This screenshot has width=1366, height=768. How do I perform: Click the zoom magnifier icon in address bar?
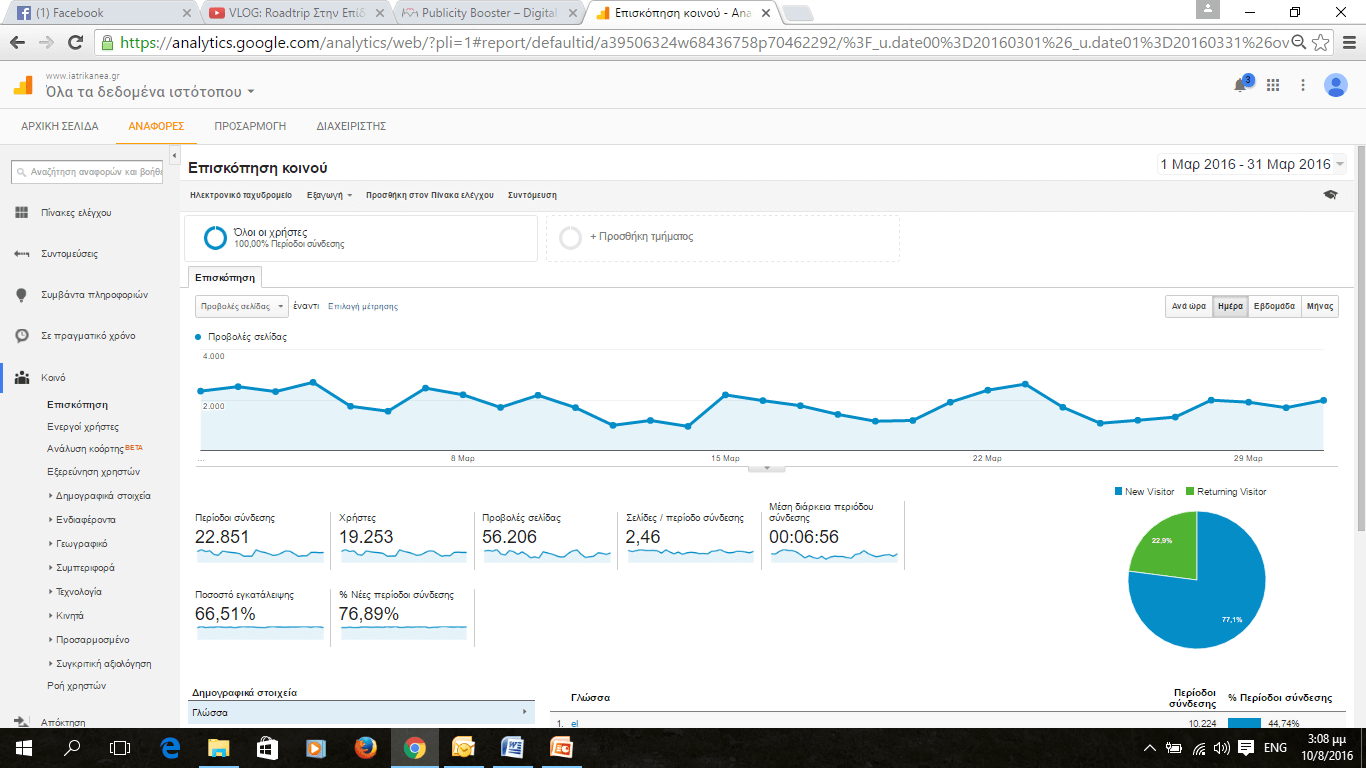coord(1299,43)
